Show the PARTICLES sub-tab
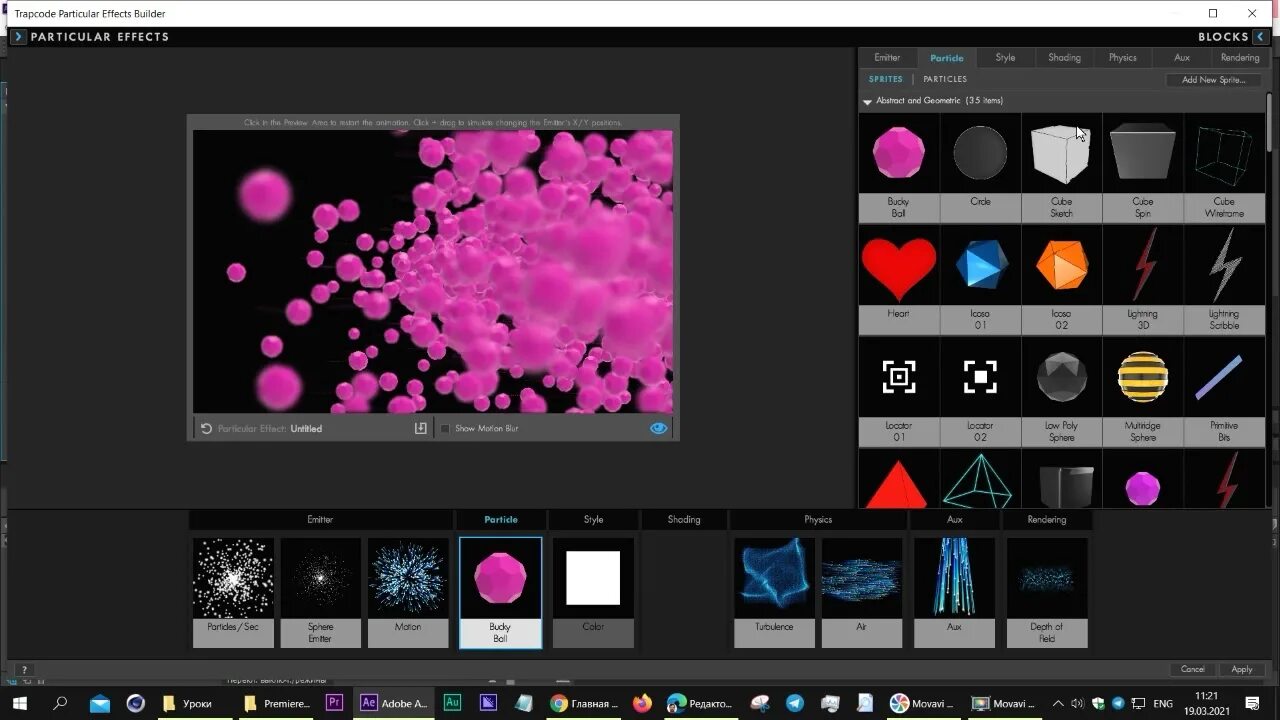1280x720 pixels. [945, 79]
